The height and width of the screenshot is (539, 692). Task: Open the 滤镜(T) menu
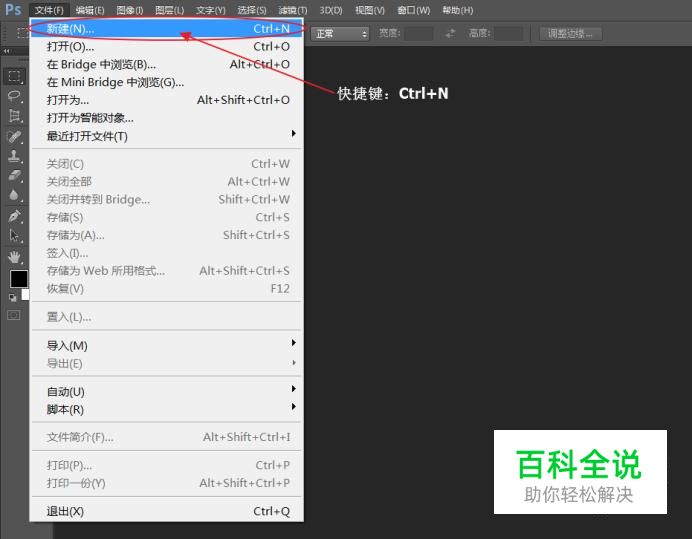[x=293, y=10]
